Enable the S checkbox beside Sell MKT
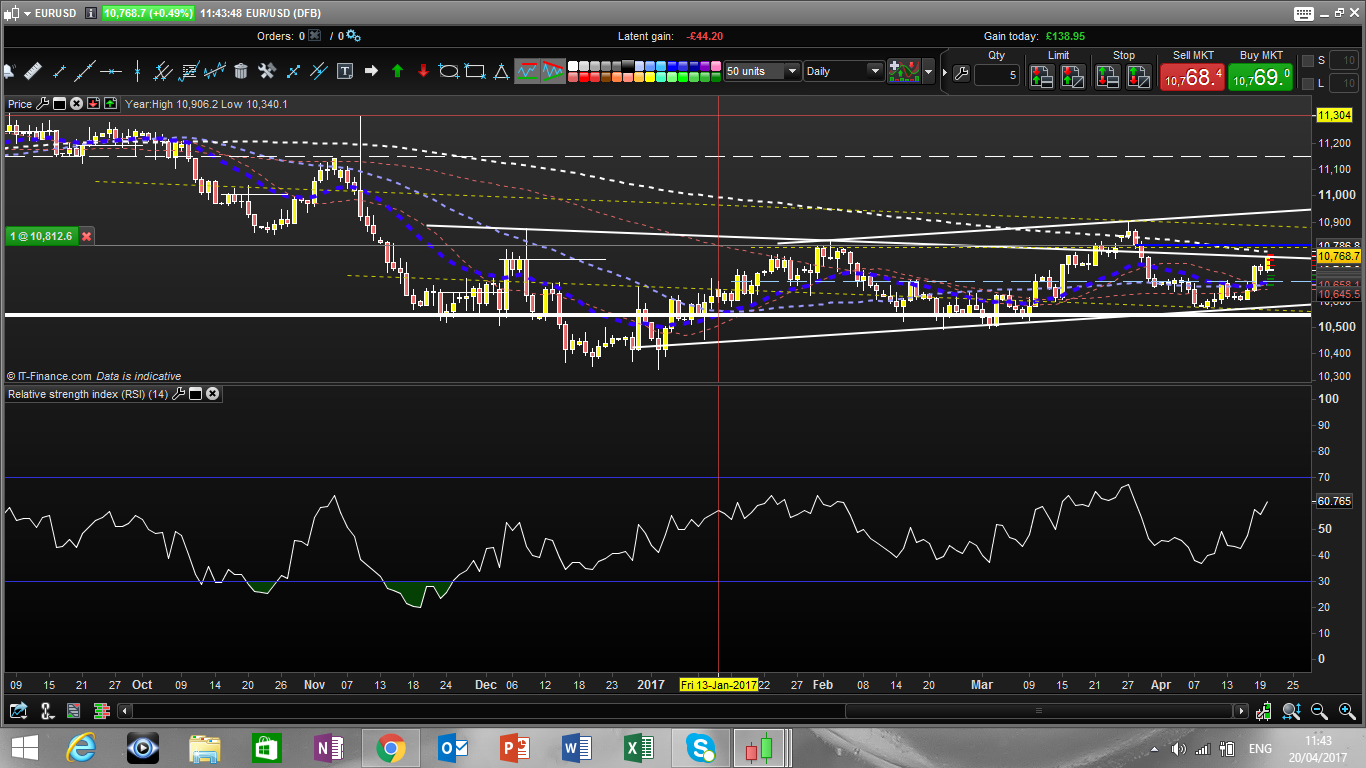 1309,61
